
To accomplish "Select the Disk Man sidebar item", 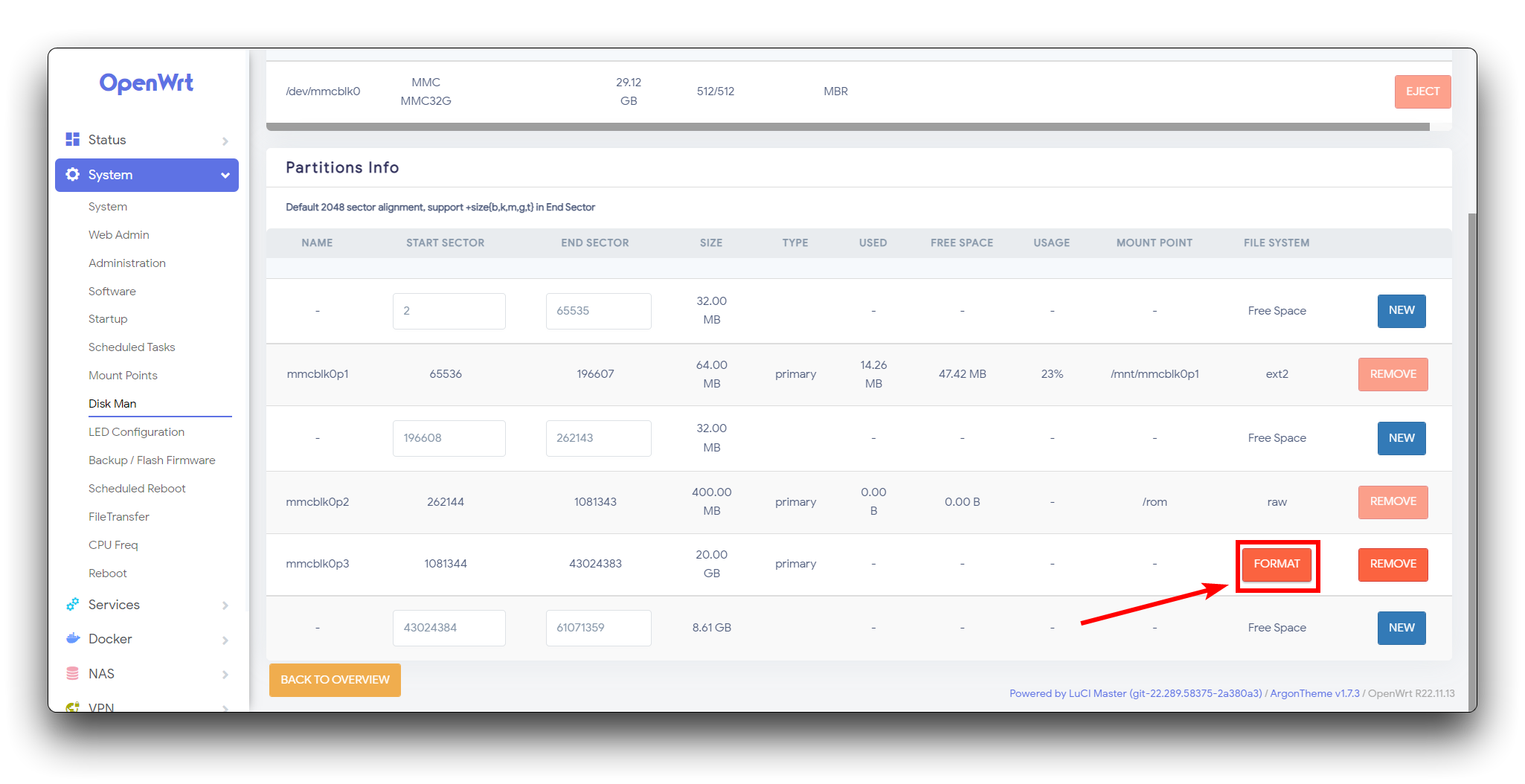I will [x=112, y=404].
